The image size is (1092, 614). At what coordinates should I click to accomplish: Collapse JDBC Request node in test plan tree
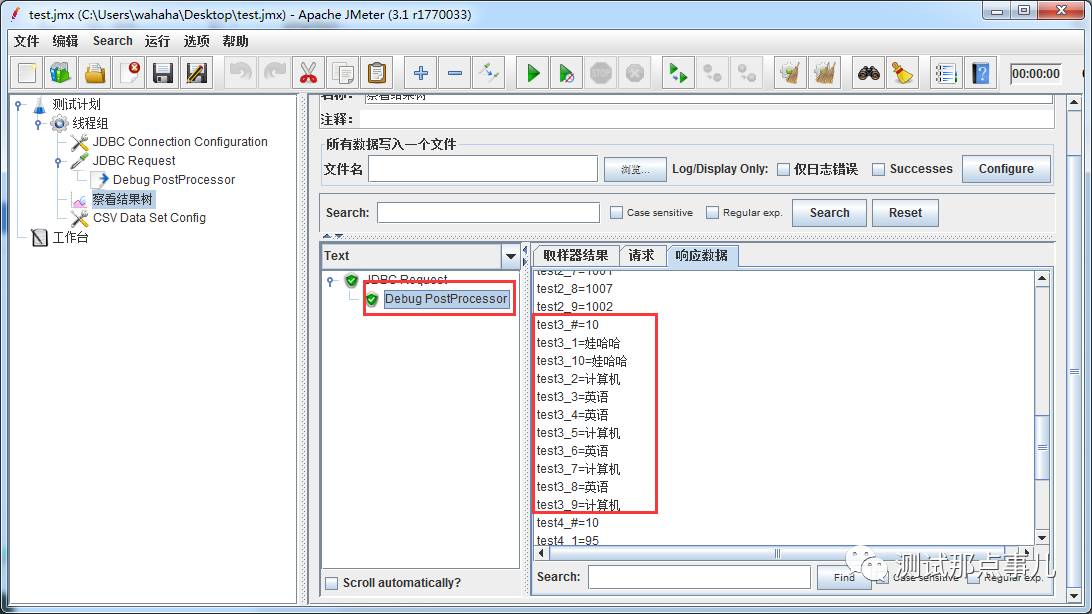pyautogui.click(x=58, y=162)
